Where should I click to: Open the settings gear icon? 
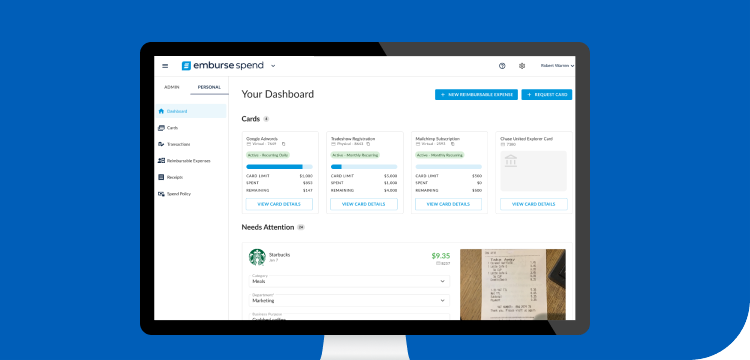(x=522, y=66)
